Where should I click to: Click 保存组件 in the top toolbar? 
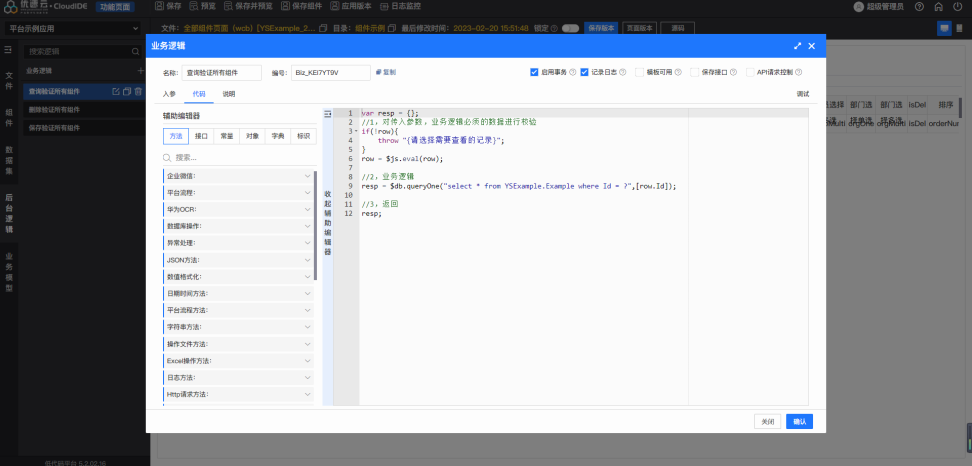pyautogui.click(x=301, y=6)
